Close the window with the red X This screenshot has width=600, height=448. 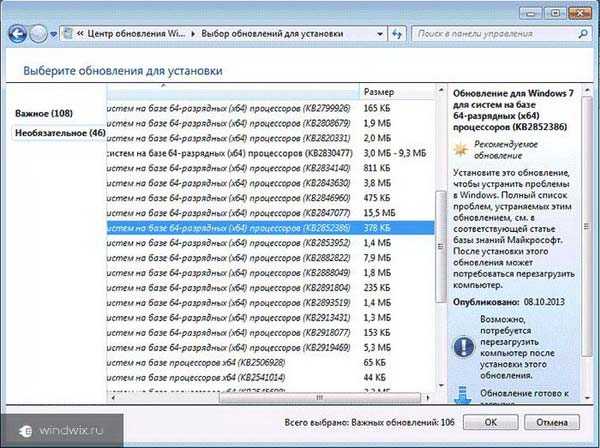pyautogui.click(x=580, y=13)
